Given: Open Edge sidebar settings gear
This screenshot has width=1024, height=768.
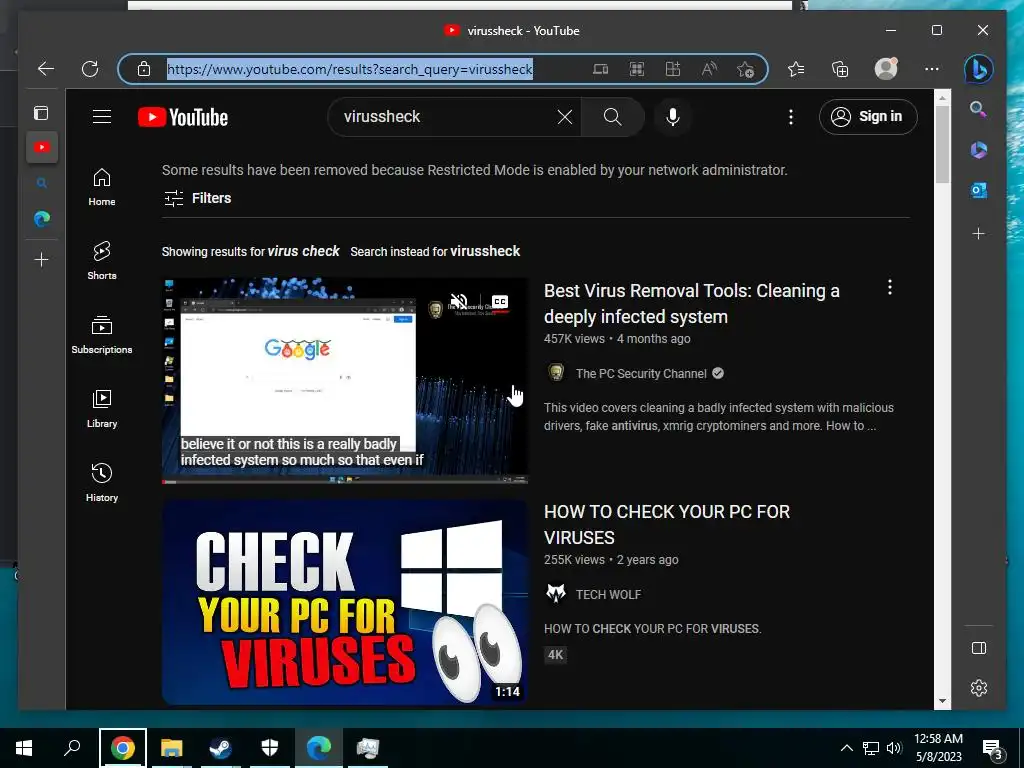Looking at the screenshot, I should (x=978, y=688).
